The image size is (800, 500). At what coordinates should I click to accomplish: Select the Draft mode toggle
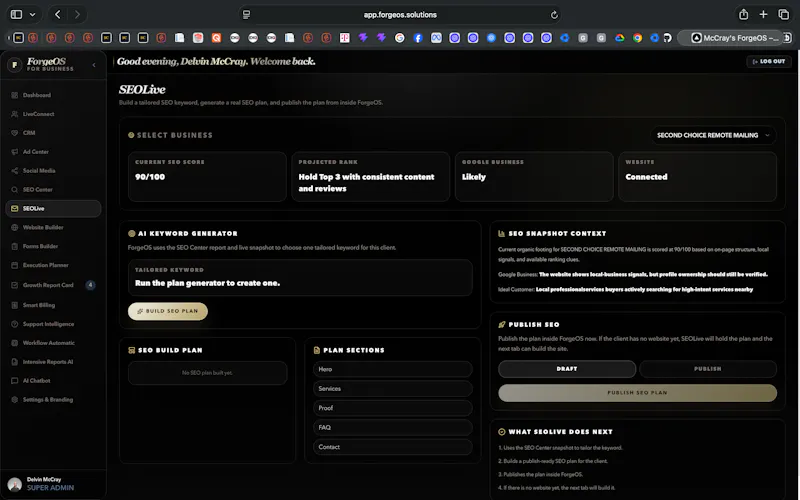coord(567,368)
